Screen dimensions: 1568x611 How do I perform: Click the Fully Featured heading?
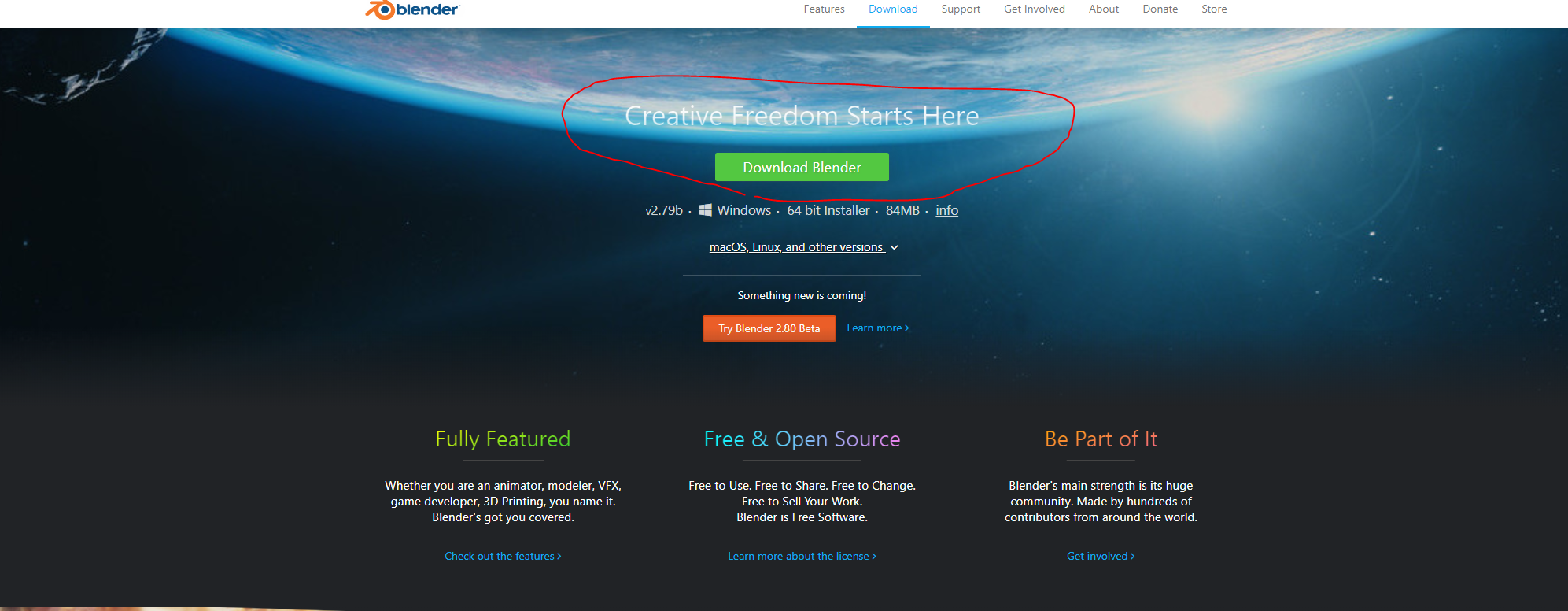point(503,439)
